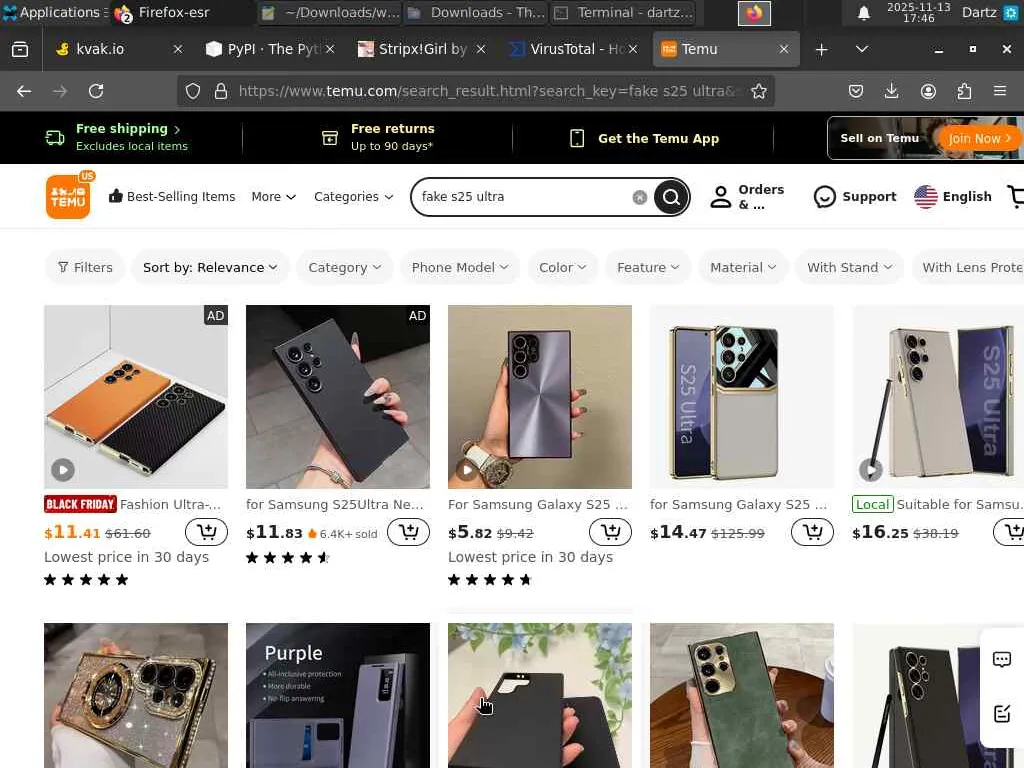Expand the Category filter dropdown

tap(344, 267)
